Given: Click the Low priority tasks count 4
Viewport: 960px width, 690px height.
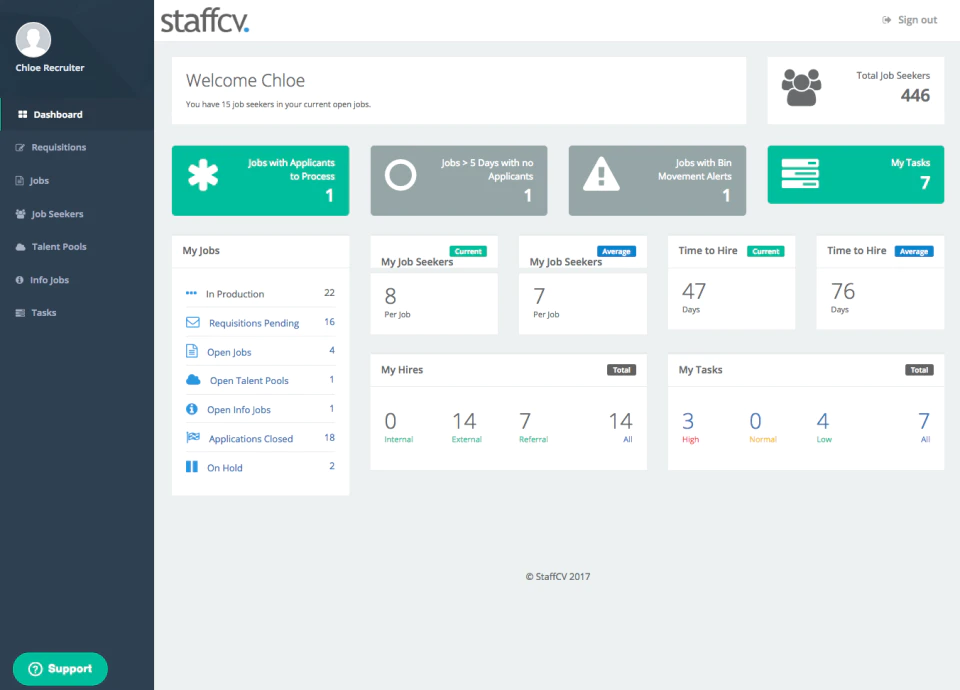Looking at the screenshot, I should click(x=823, y=421).
